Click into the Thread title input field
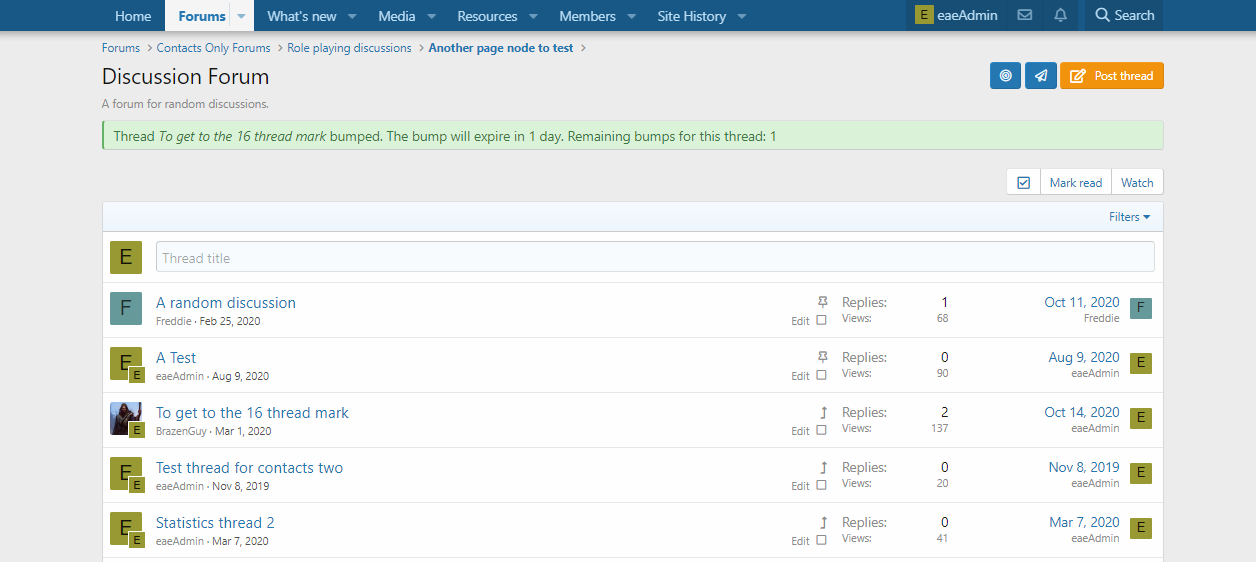Viewport: 1256px width, 562px height. 655,257
